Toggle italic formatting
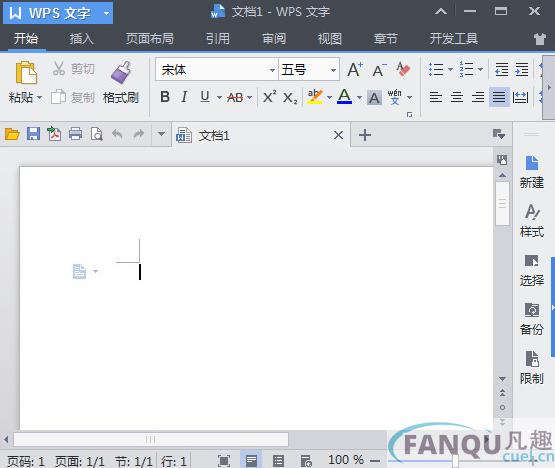Image resolution: width=555 pixels, height=468 pixels. (184, 97)
